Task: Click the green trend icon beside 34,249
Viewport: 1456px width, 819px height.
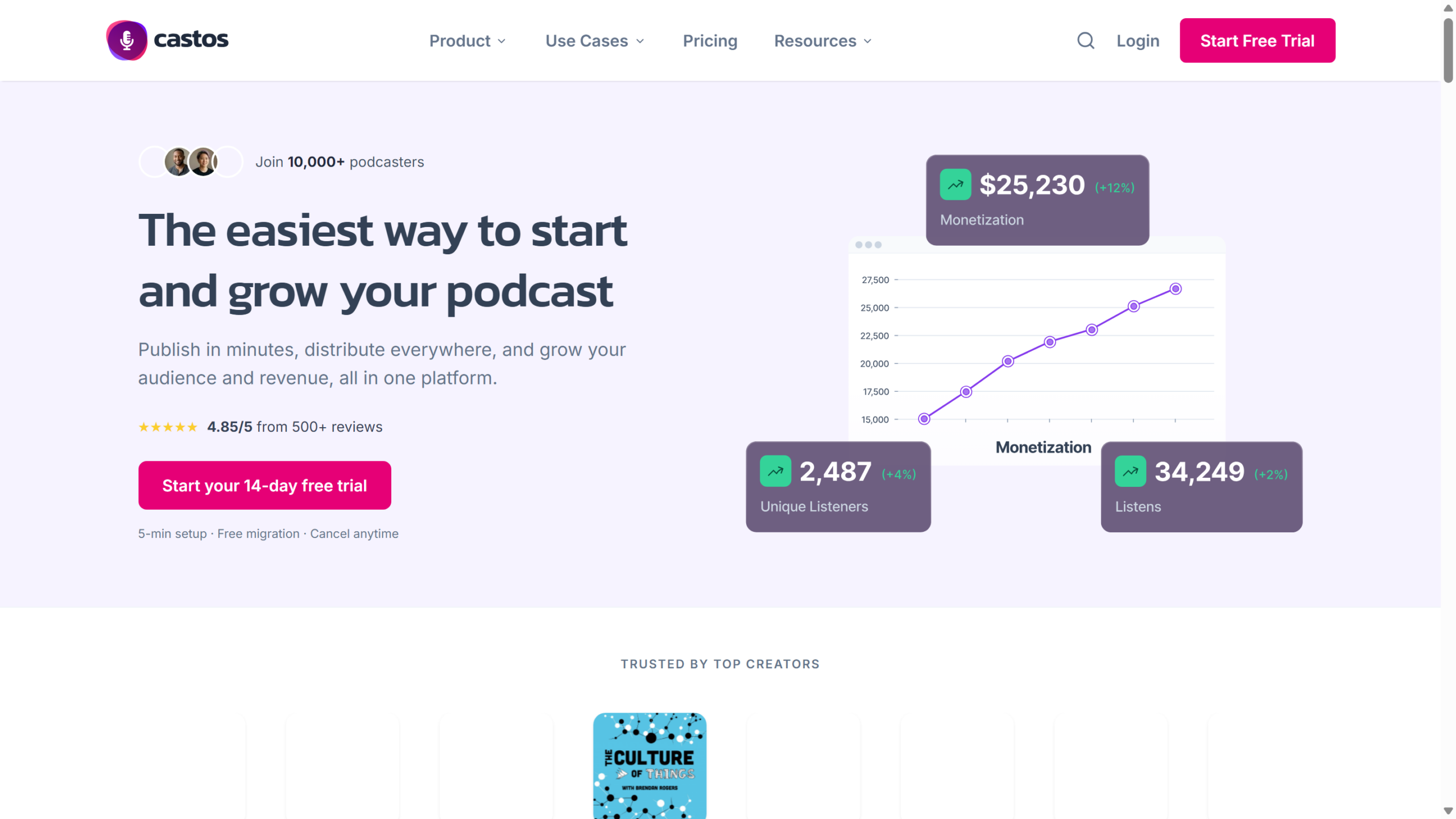Action: tap(1130, 471)
